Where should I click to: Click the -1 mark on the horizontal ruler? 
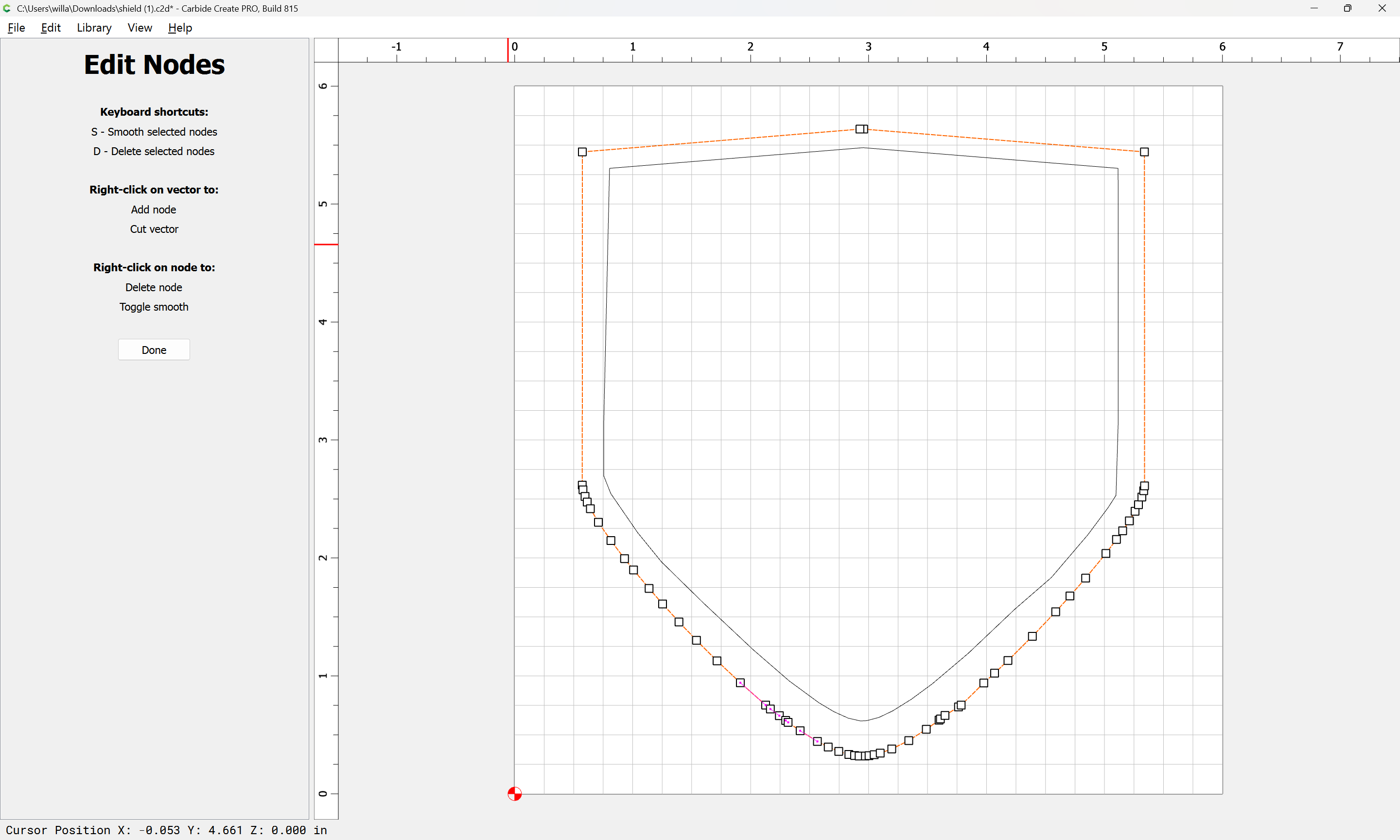coord(396,46)
